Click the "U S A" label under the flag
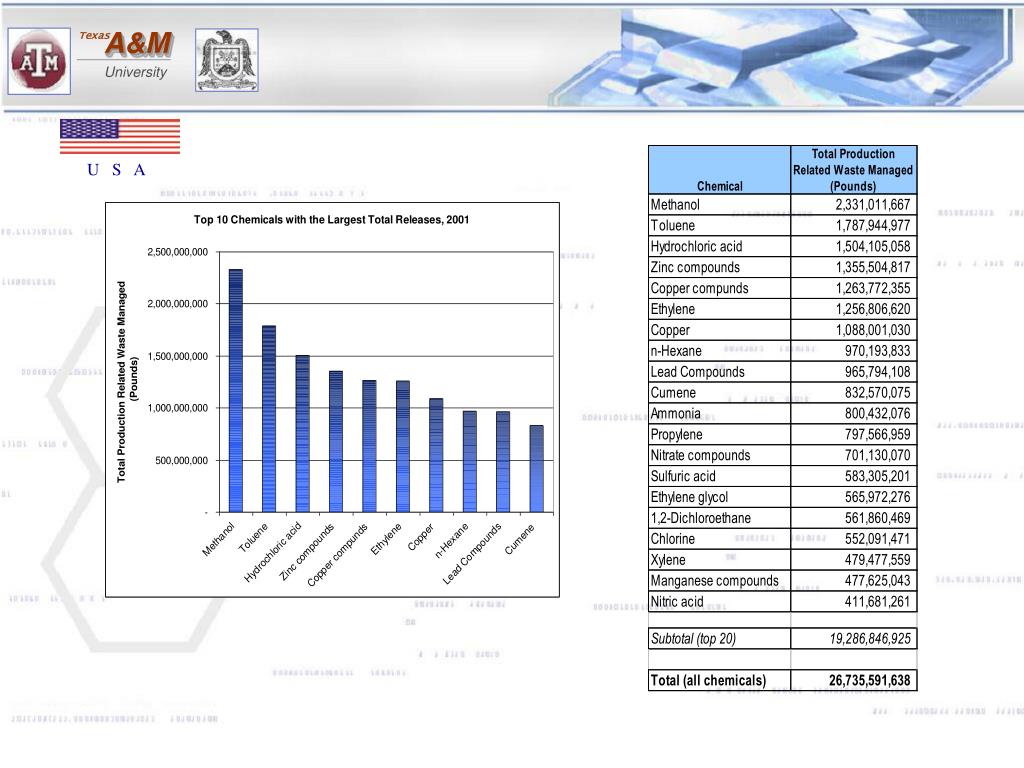The image size is (1024, 768). point(116,170)
